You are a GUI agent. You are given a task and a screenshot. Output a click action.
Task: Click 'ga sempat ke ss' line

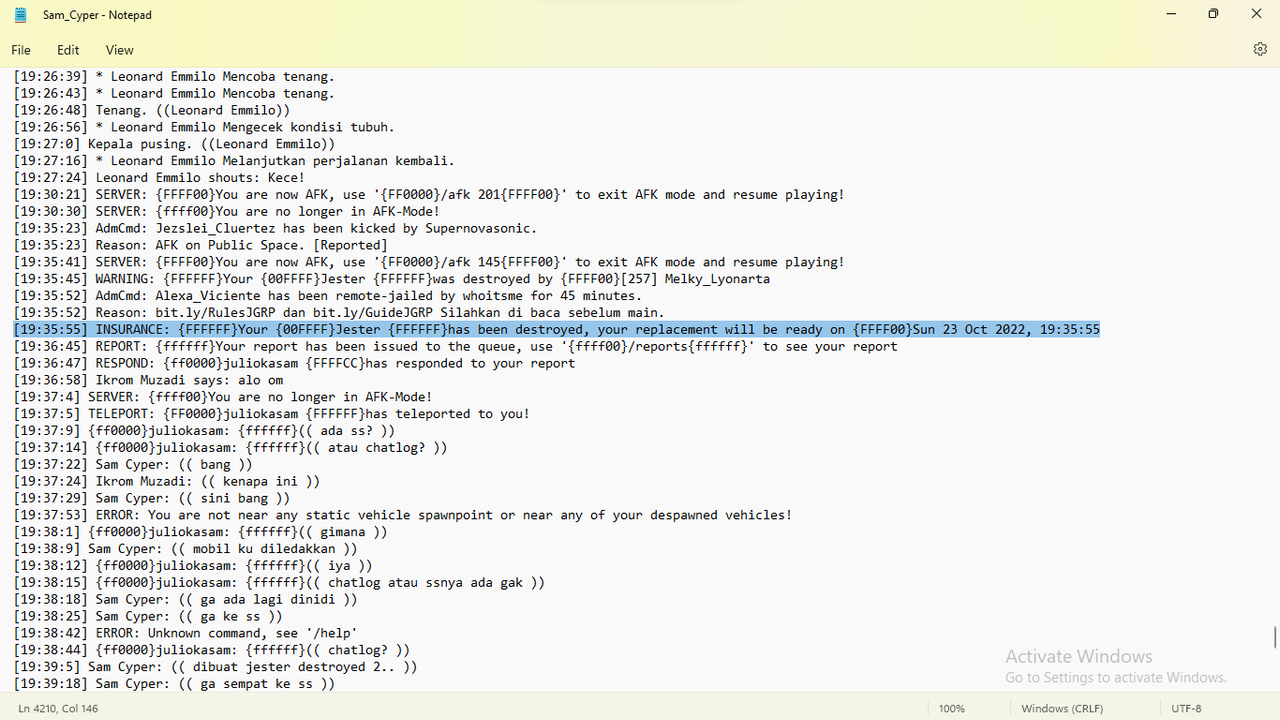click(175, 684)
